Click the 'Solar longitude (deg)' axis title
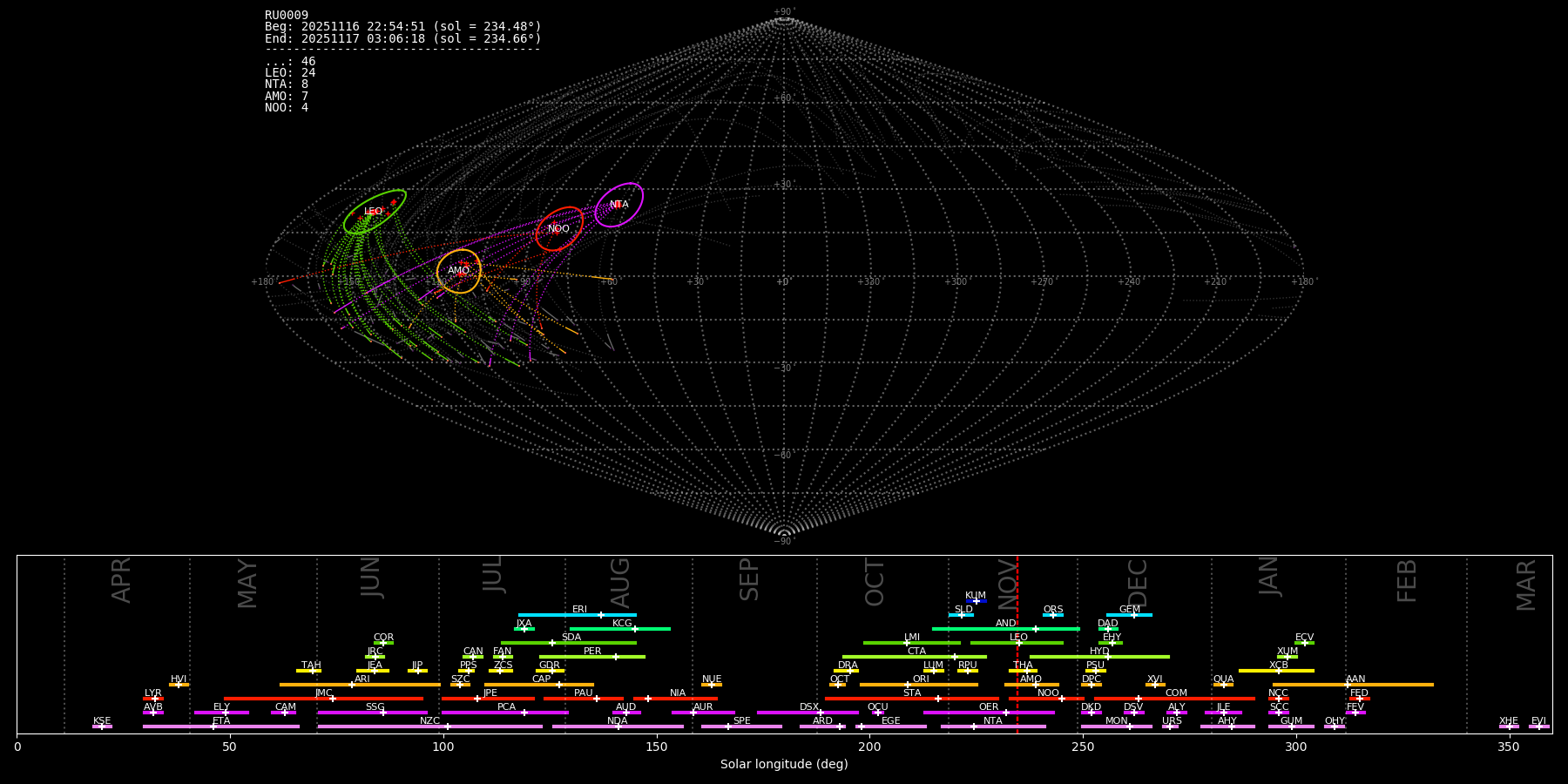 tap(784, 765)
